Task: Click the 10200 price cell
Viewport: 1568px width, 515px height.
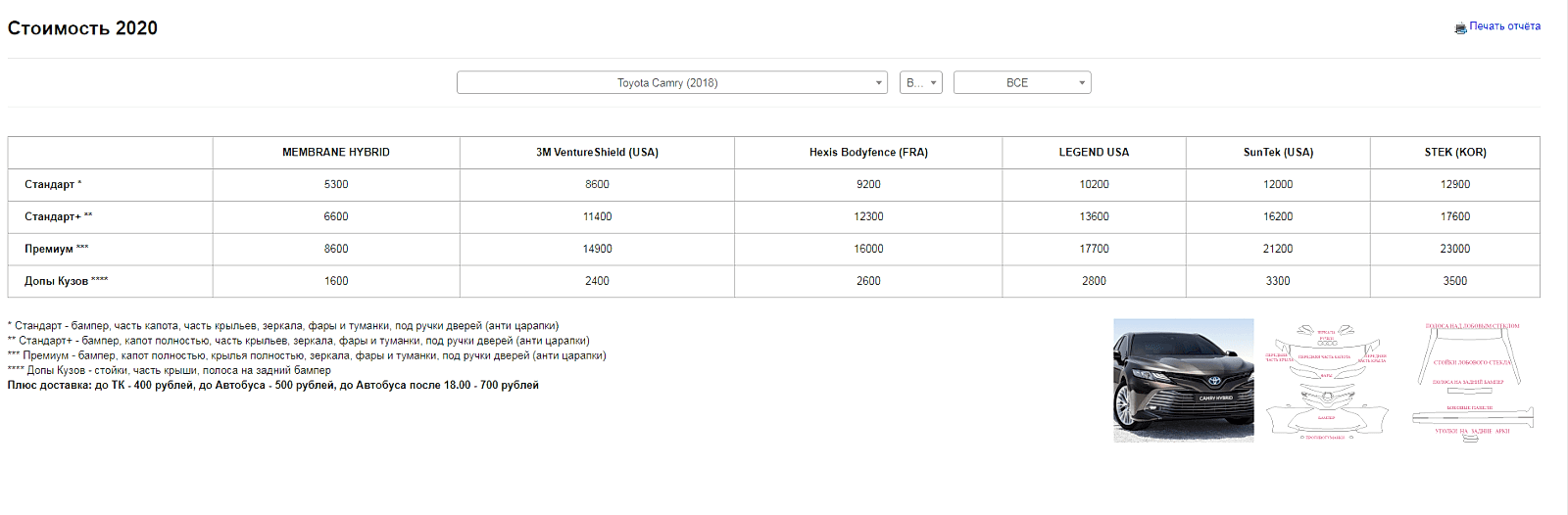Action: coord(1094,185)
